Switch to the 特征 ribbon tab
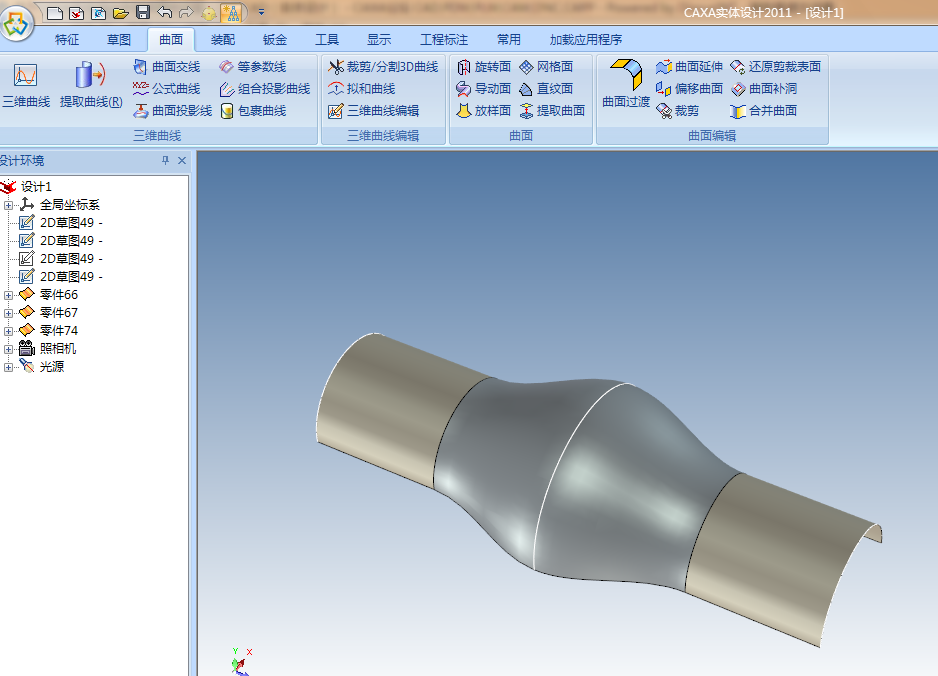The height and width of the screenshot is (676, 938). [x=67, y=40]
